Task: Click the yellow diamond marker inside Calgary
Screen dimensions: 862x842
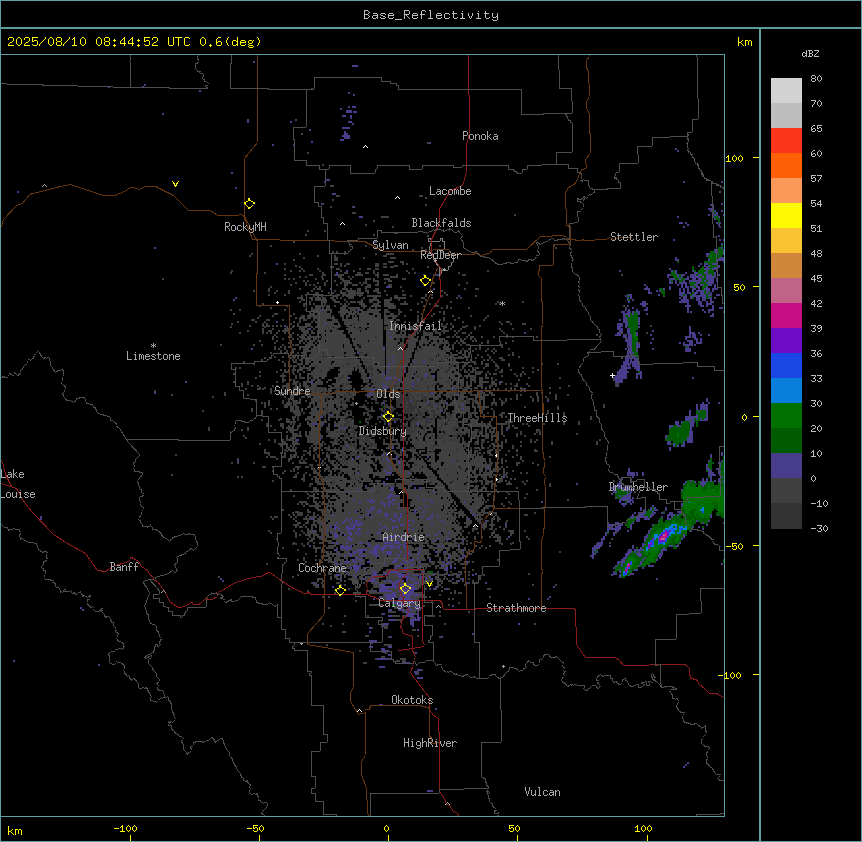Action: click(405, 589)
